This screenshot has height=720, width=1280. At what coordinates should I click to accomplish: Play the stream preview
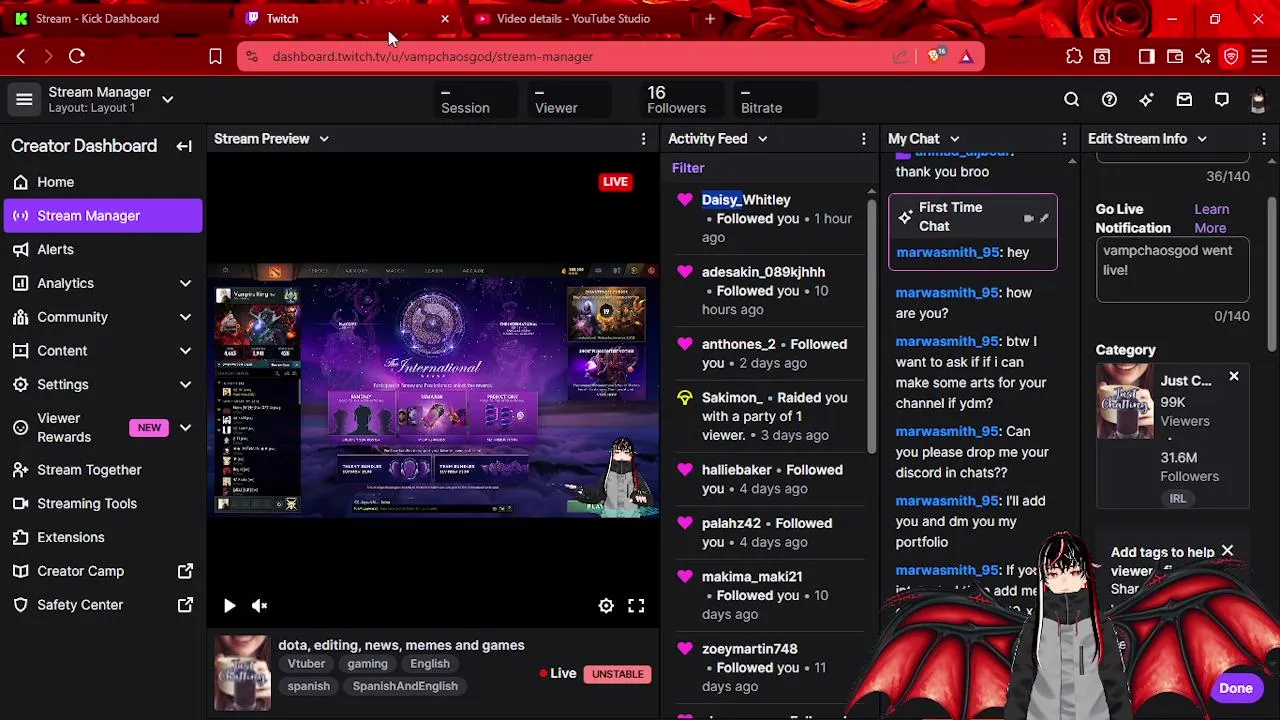point(229,605)
